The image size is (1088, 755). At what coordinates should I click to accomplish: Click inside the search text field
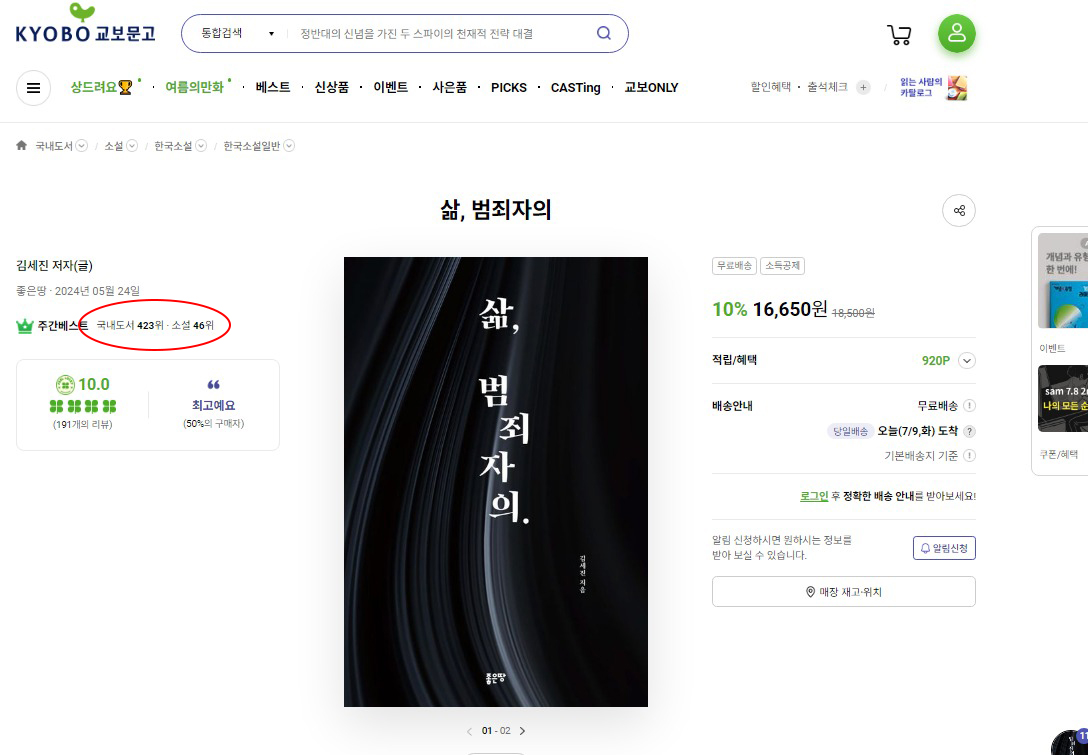[441, 33]
